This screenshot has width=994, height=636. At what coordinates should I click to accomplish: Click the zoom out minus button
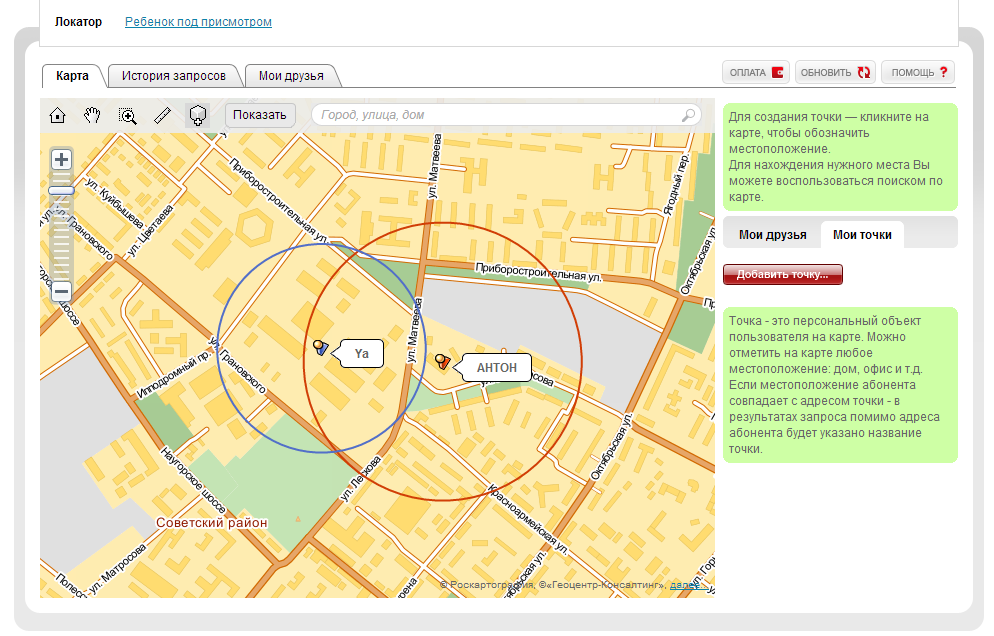[x=61, y=292]
